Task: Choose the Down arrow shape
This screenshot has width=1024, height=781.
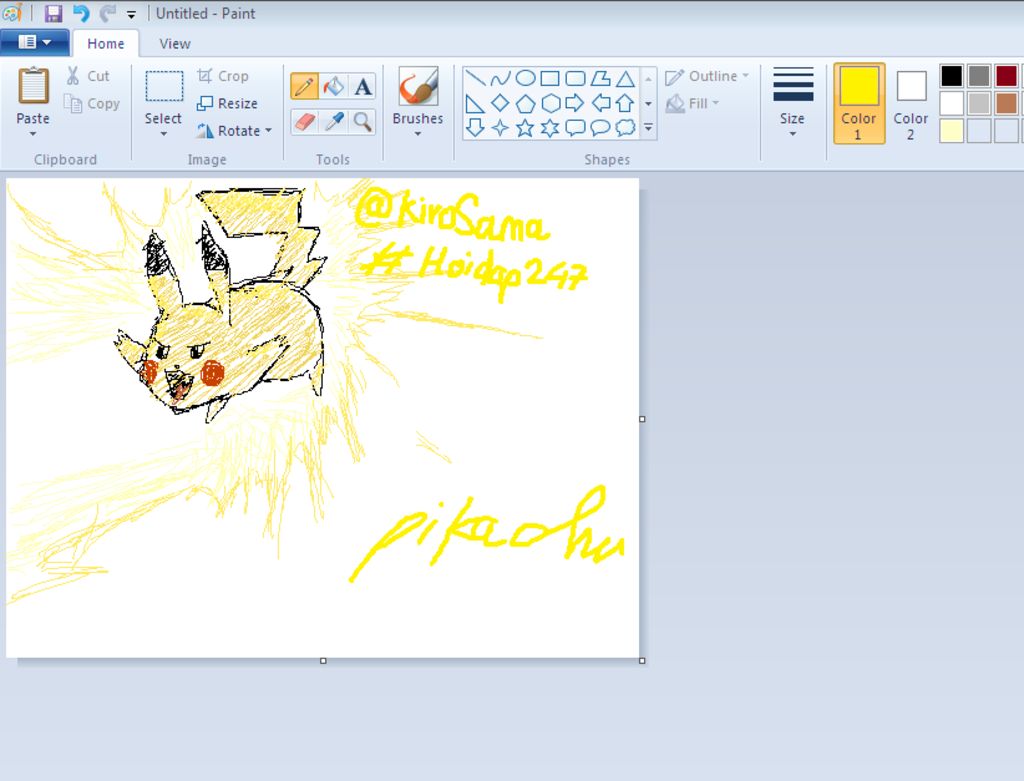Action: [x=475, y=127]
